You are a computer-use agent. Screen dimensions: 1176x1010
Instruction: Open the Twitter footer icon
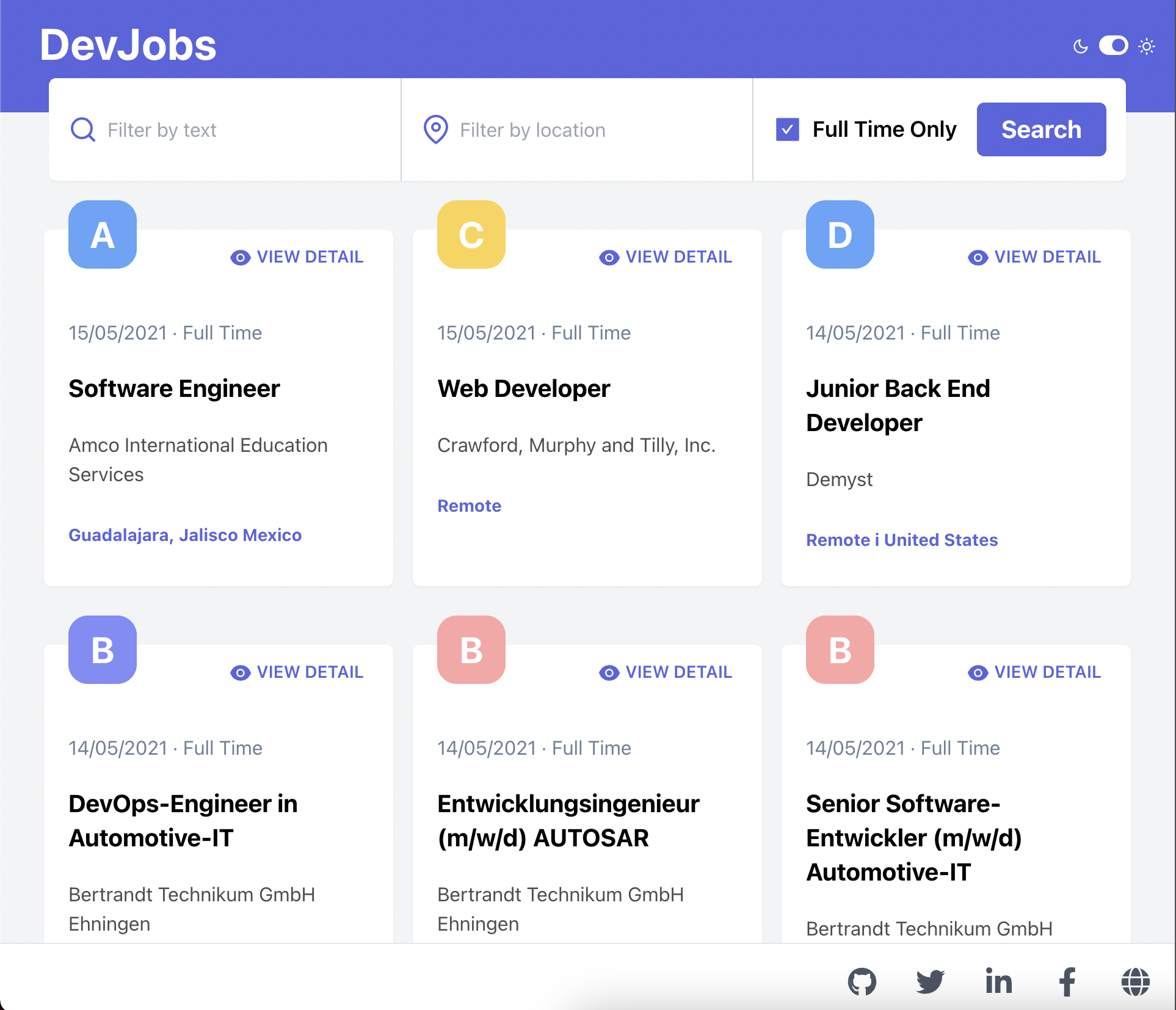coord(930,982)
